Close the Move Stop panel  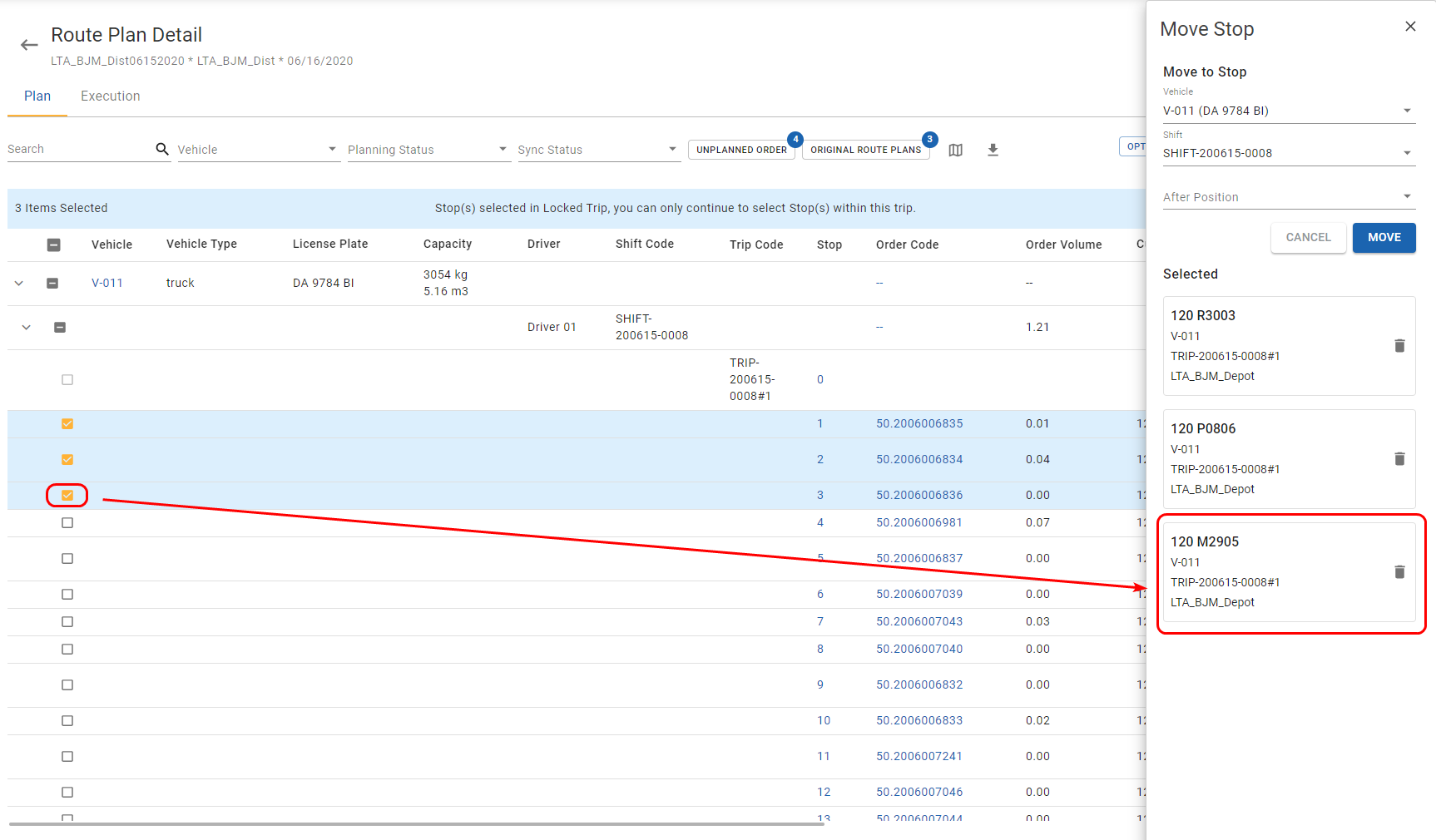tap(1410, 27)
